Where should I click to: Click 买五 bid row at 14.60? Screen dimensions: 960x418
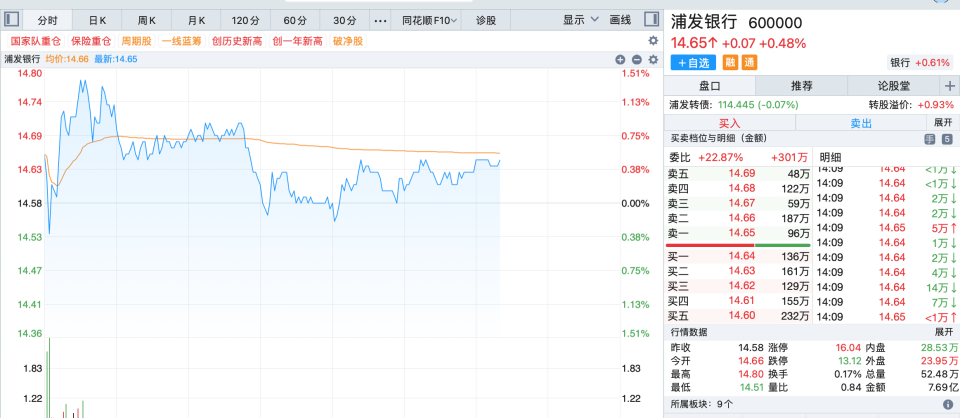(738, 316)
